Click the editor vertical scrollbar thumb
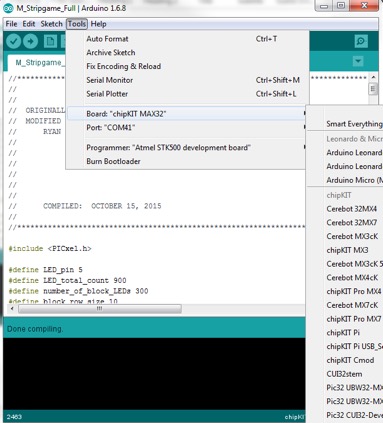This screenshot has width=383, height=423. click(373, 89)
